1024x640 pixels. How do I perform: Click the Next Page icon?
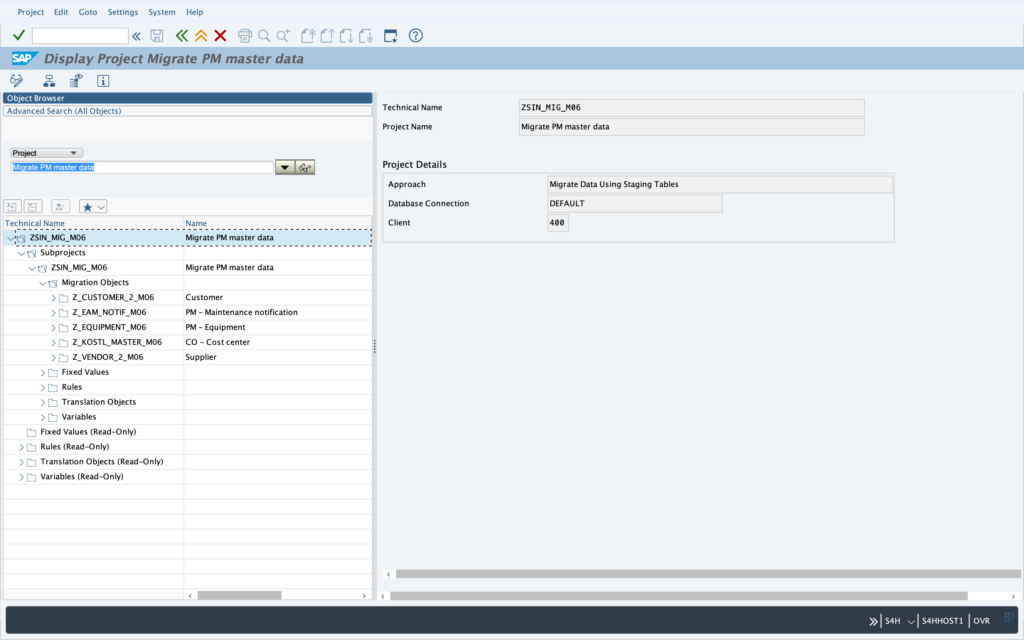click(347, 36)
